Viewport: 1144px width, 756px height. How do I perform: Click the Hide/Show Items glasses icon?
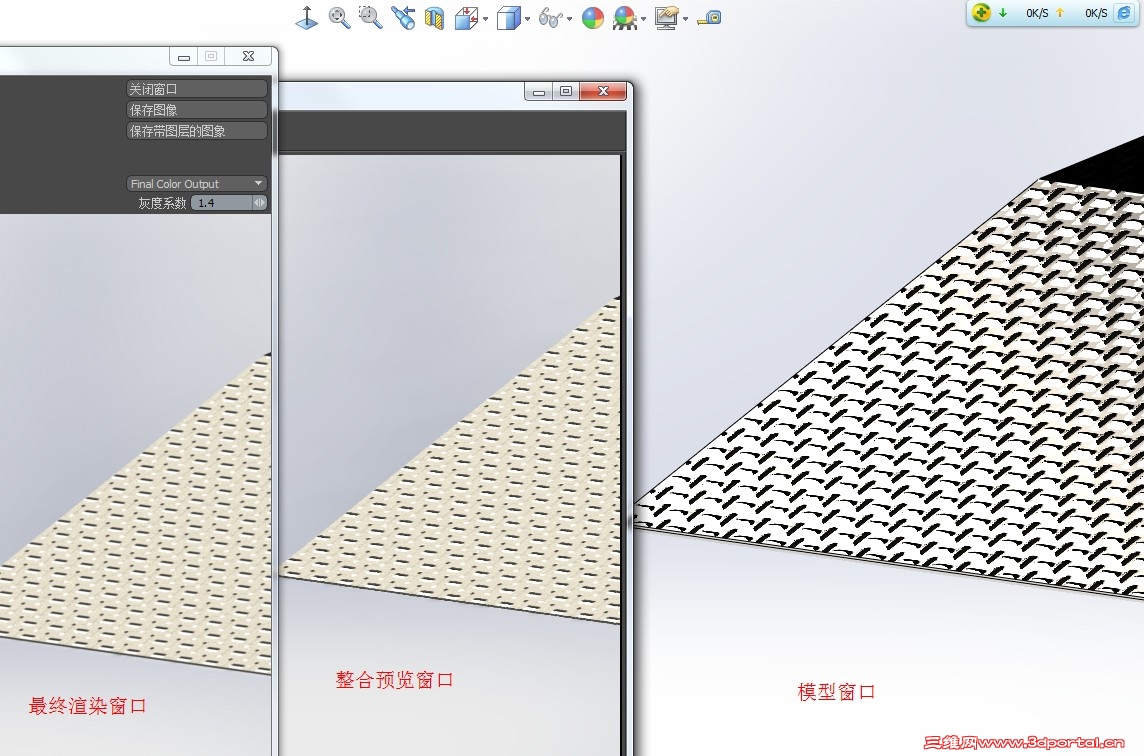coord(551,18)
